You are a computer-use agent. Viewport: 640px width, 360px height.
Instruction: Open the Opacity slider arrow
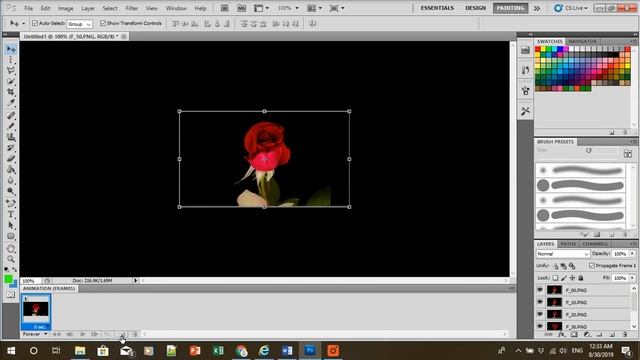click(632, 254)
